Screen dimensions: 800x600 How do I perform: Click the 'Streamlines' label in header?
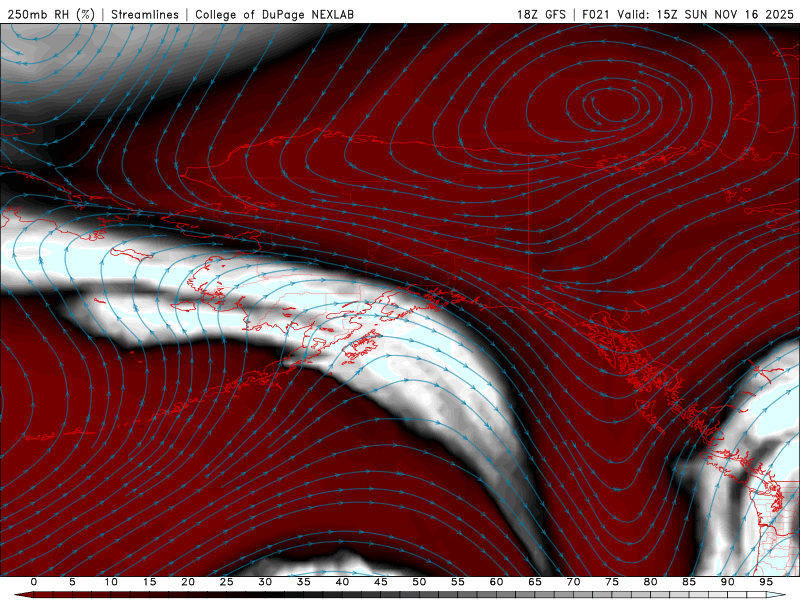(145, 14)
